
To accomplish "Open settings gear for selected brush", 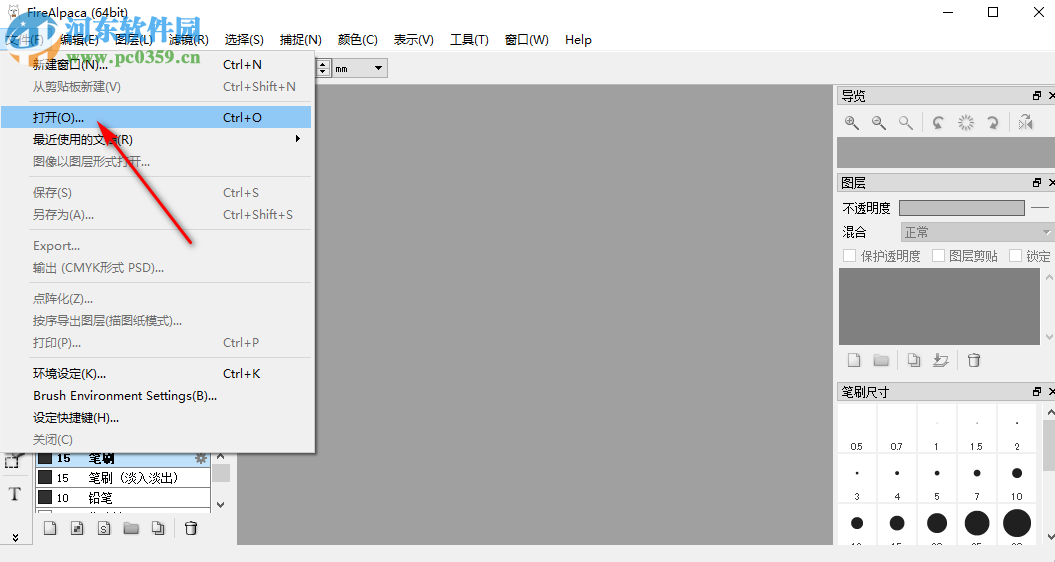I will (201, 458).
